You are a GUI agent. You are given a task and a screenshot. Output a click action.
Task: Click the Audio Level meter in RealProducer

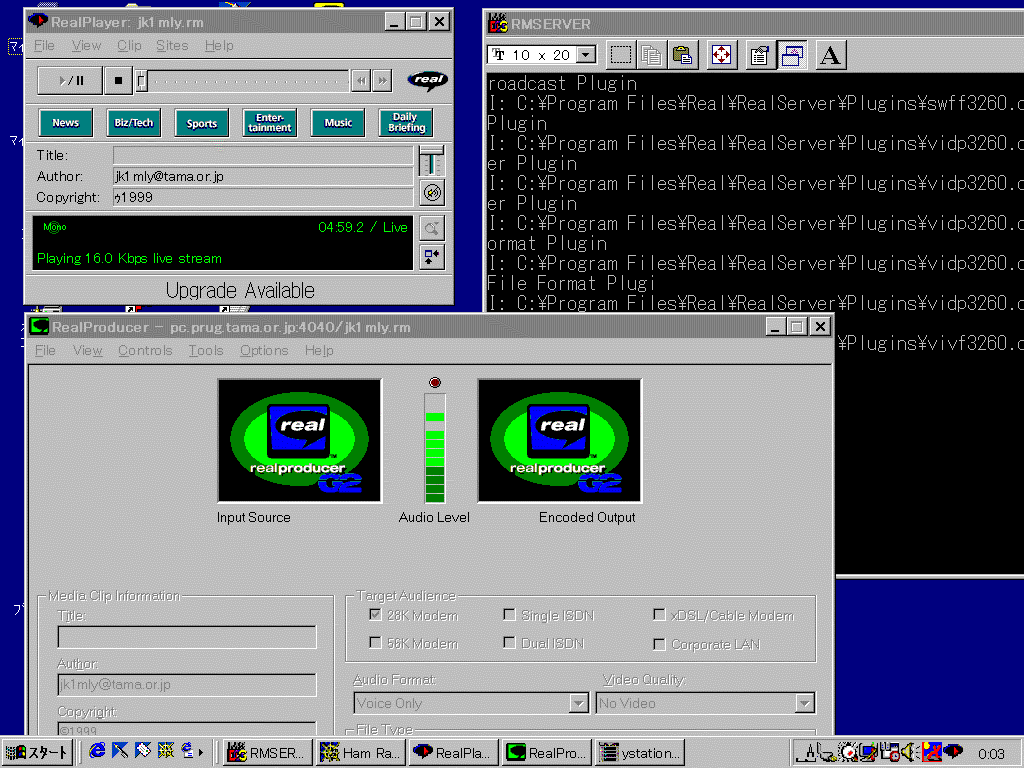435,448
